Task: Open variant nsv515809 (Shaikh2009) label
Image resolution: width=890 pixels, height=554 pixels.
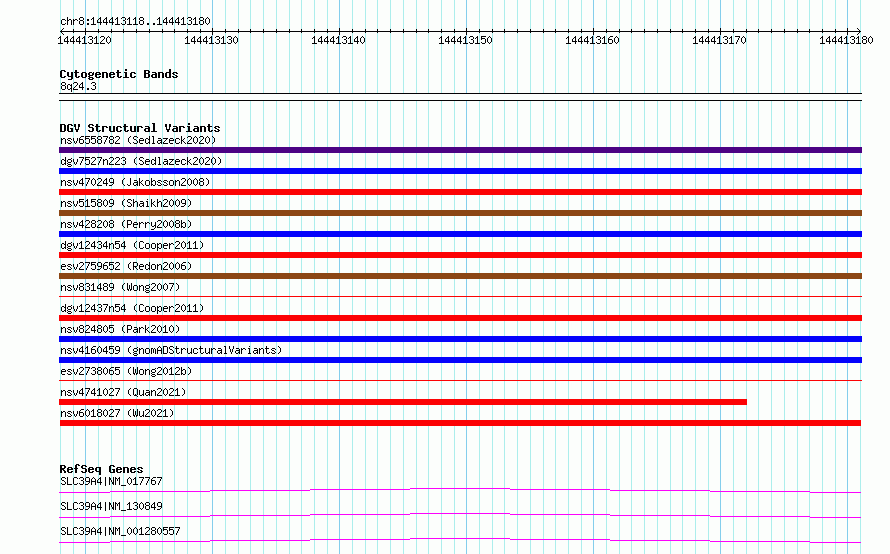Action: click(x=126, y=203)
